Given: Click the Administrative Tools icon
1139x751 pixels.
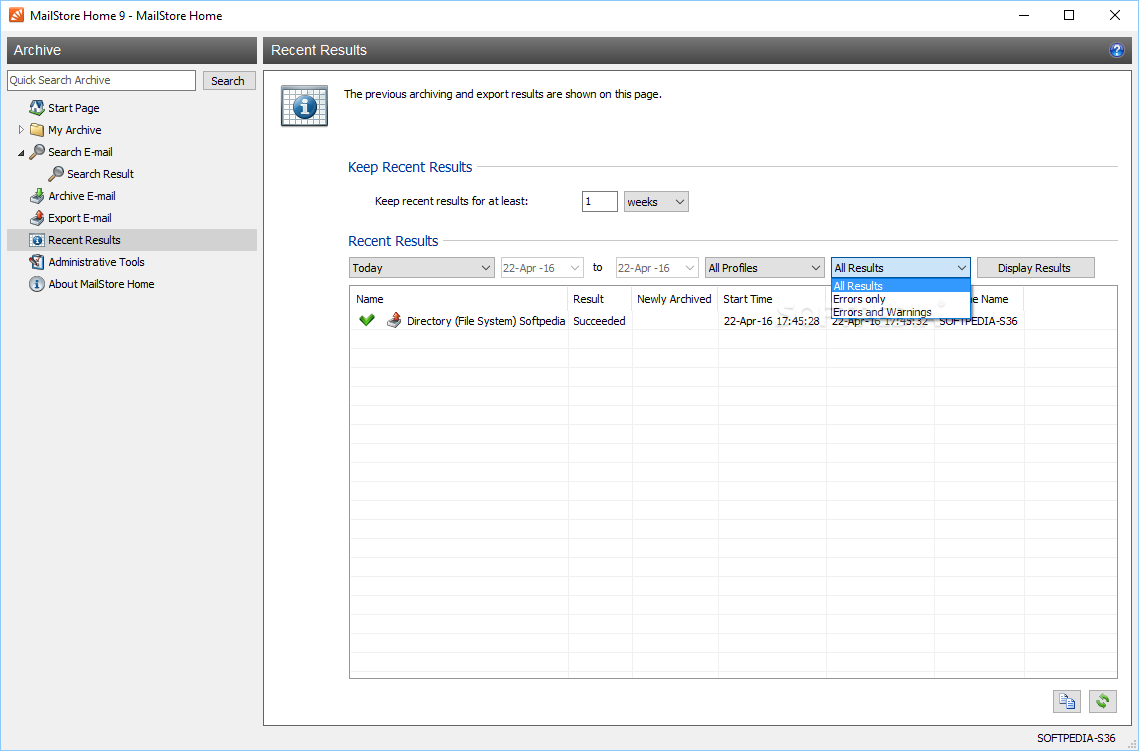Looking at the screenshot, I should coord(37,261).
